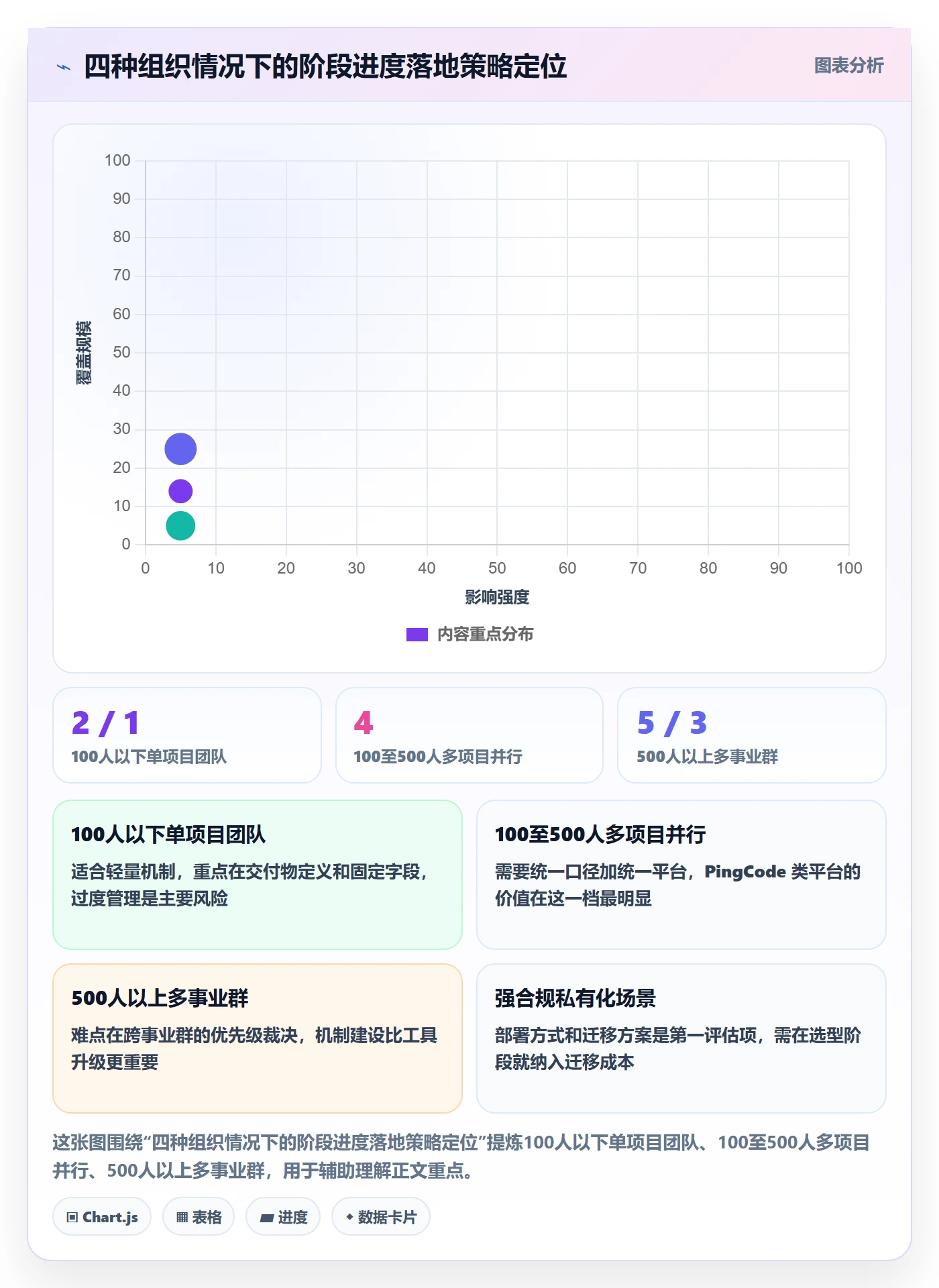Click the lightning bolt icon beside the title

point(64,67)
